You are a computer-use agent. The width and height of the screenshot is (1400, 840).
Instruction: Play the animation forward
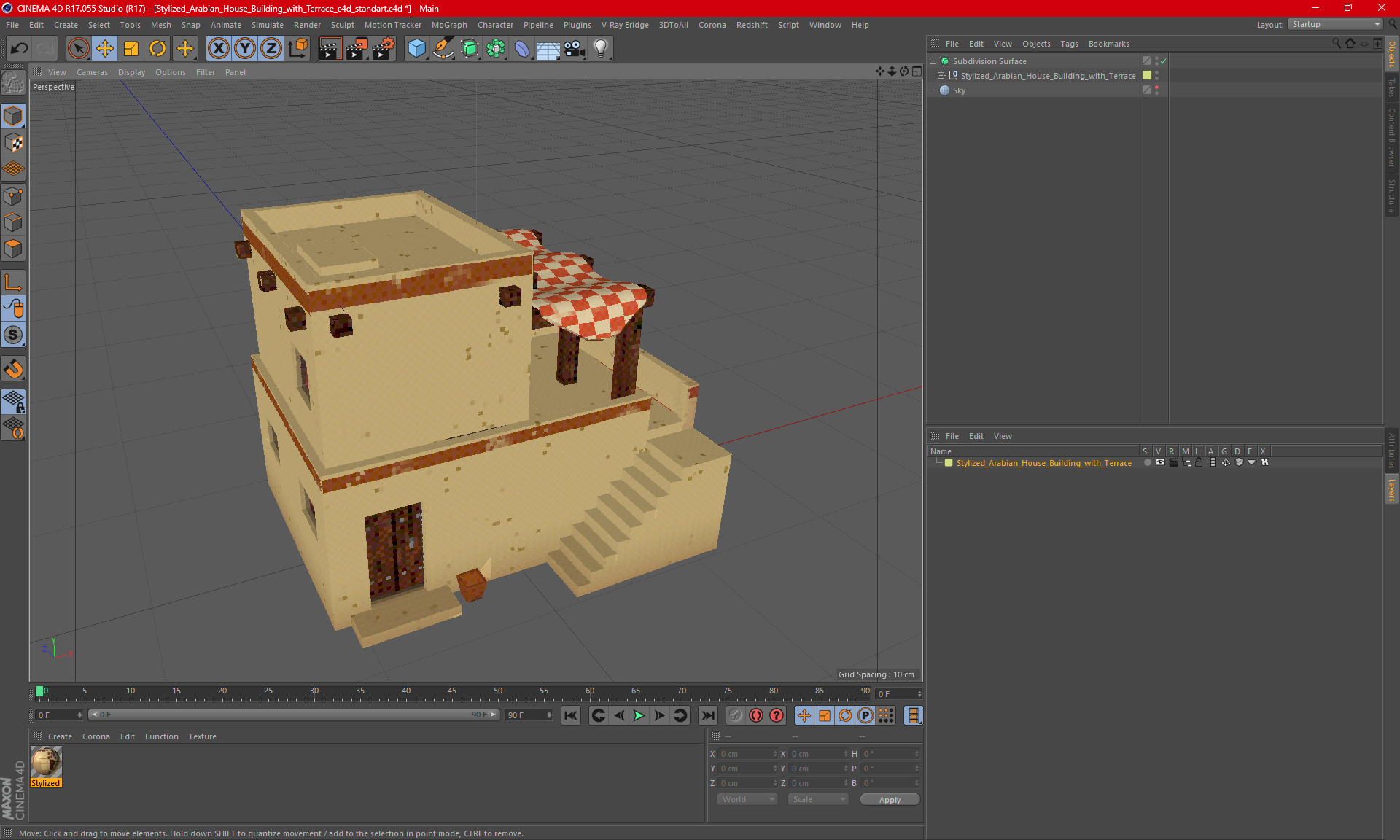coord(639,715)
